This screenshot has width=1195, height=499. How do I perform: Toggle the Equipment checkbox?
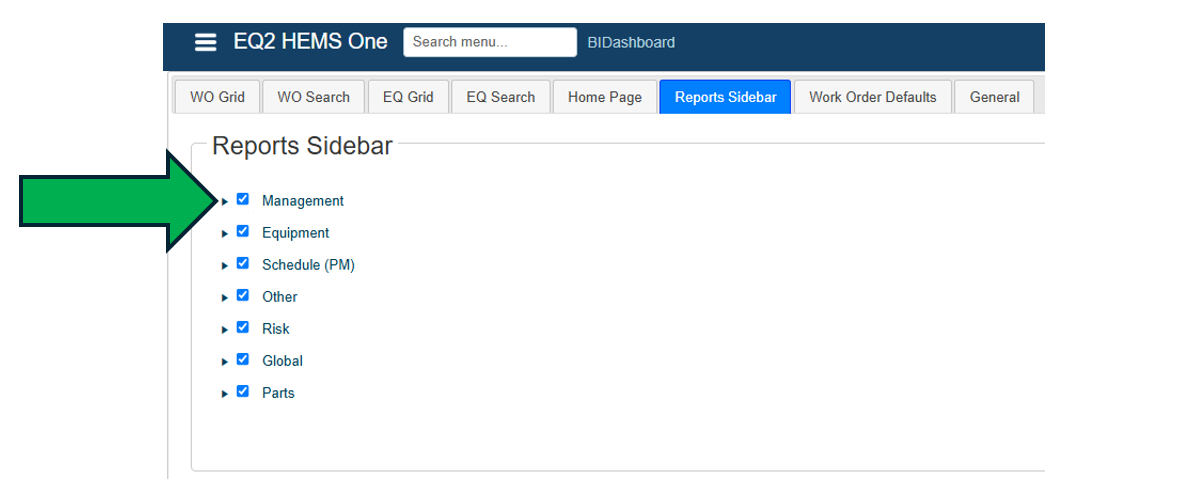[242, 231]
